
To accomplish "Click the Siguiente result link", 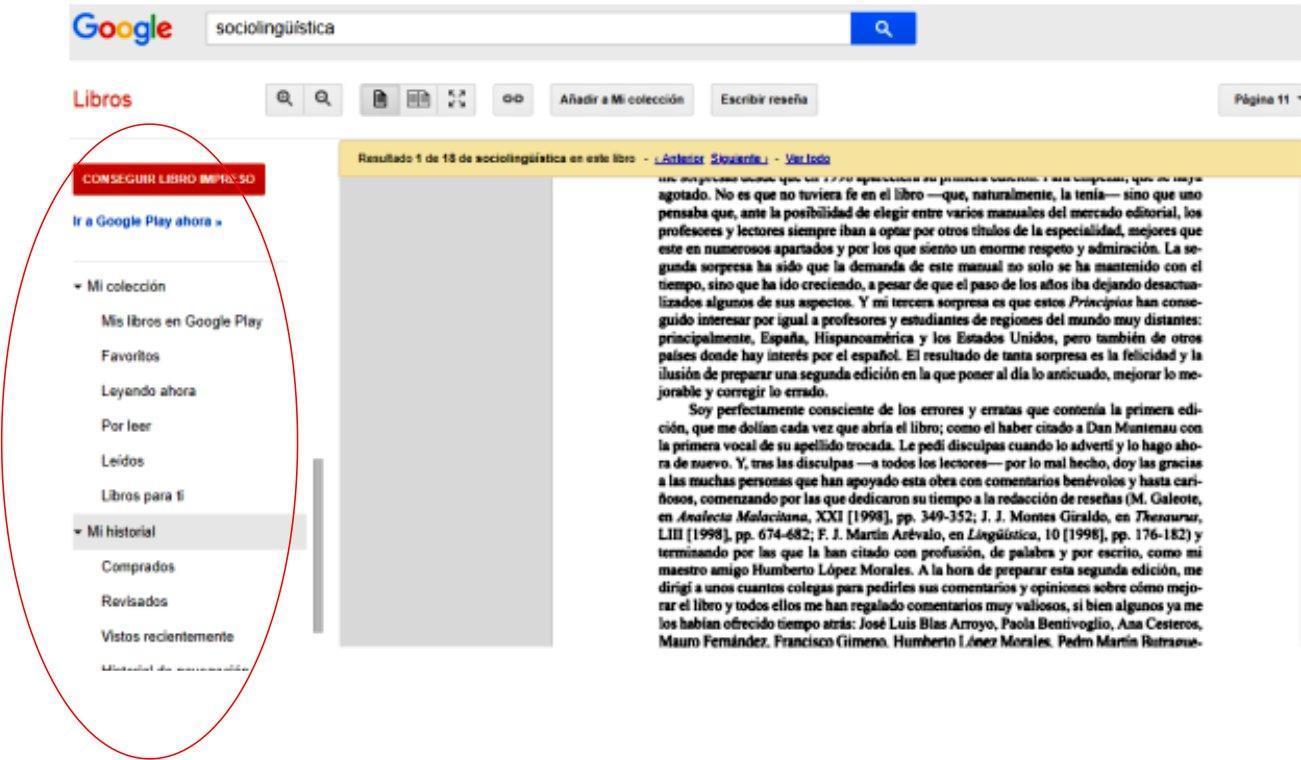I will tap(739, 159).
